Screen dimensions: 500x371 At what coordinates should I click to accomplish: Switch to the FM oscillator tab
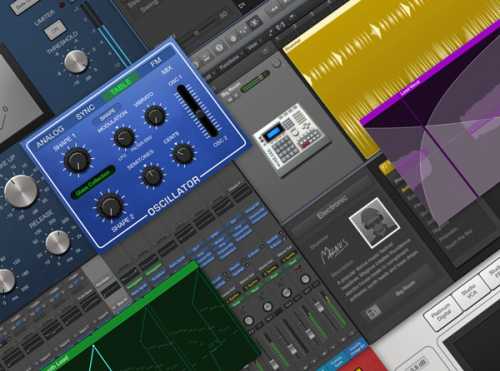(x=156, y=62)
